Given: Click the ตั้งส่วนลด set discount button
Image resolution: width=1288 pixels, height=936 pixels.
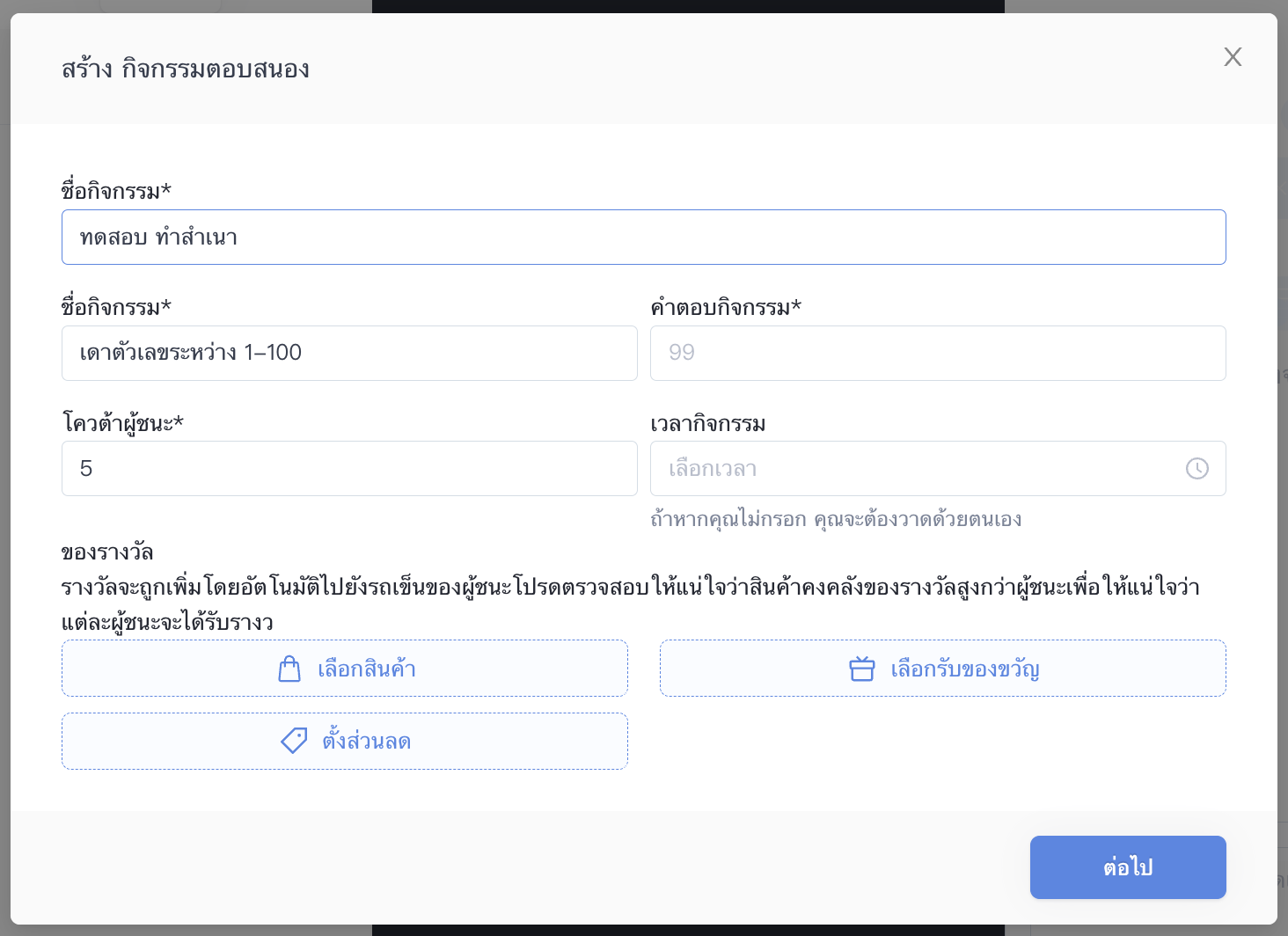Looking at the screenshot, I should (345, 741).
